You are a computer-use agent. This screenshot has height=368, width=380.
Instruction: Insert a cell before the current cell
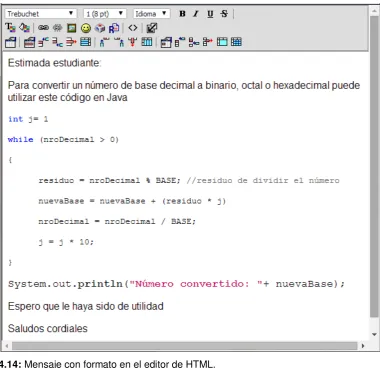180,42
